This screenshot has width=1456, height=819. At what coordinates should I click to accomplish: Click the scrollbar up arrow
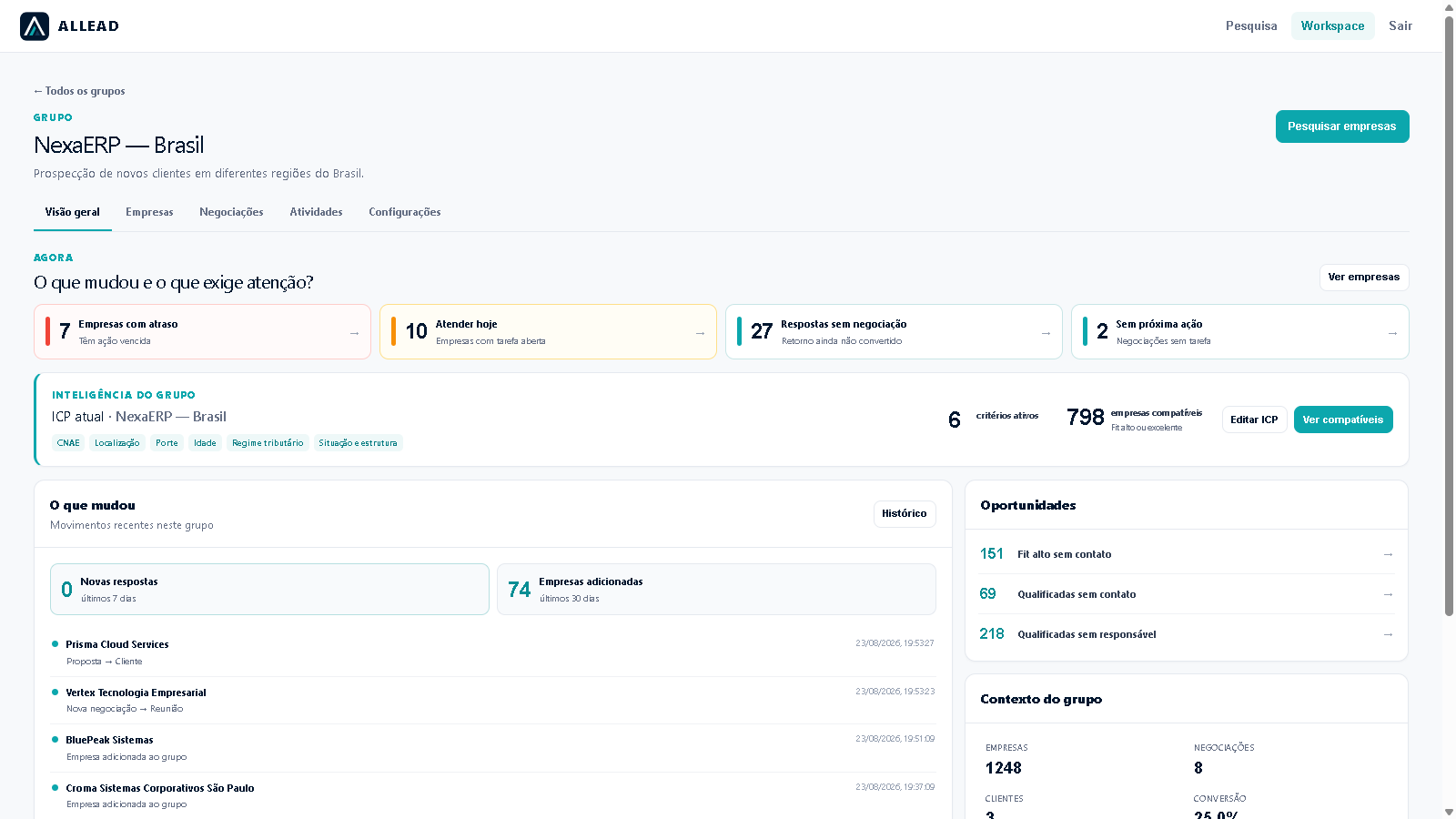pos(1449,6)
